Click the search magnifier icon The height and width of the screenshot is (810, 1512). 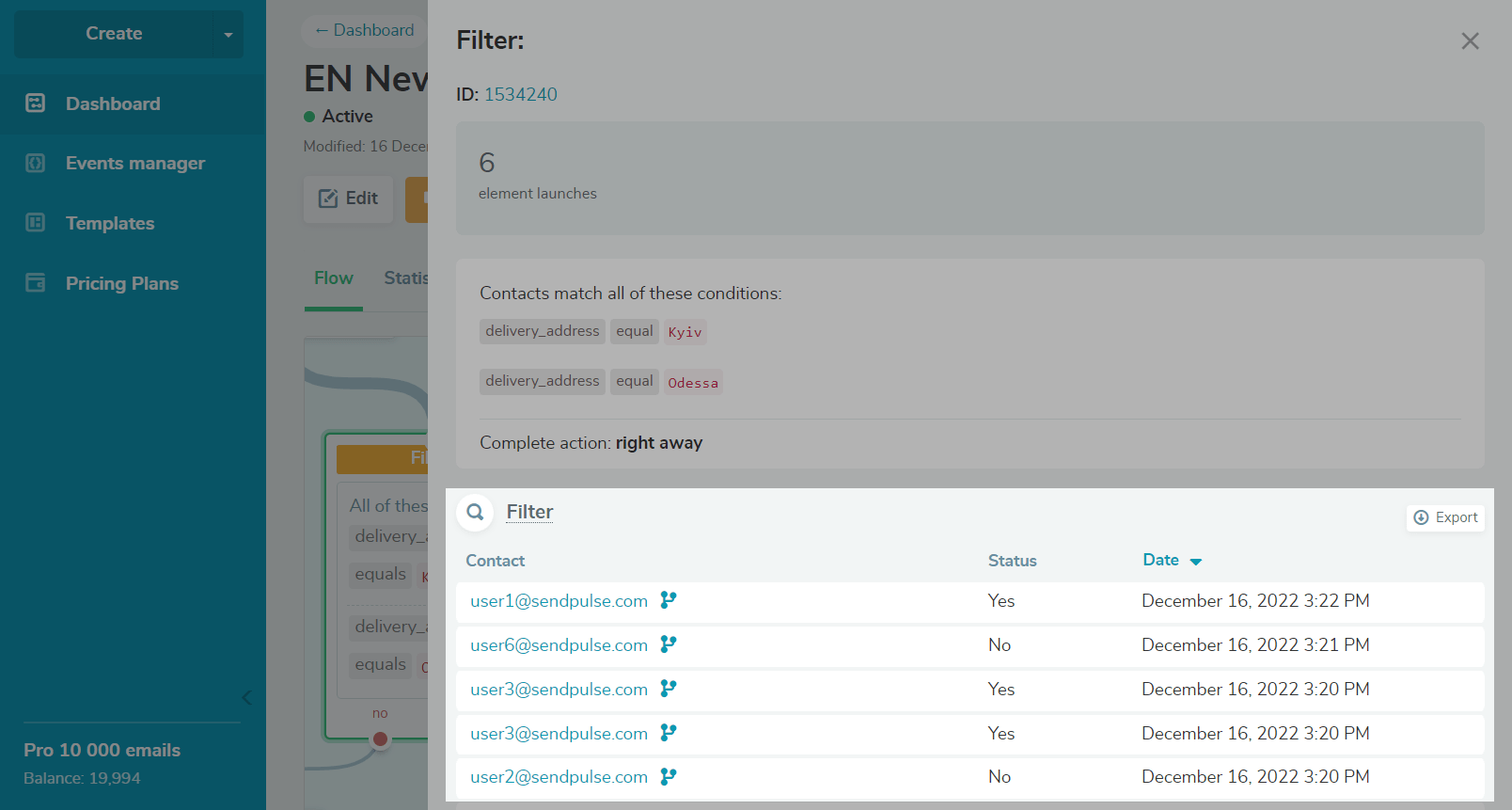[x=476, y=513]
